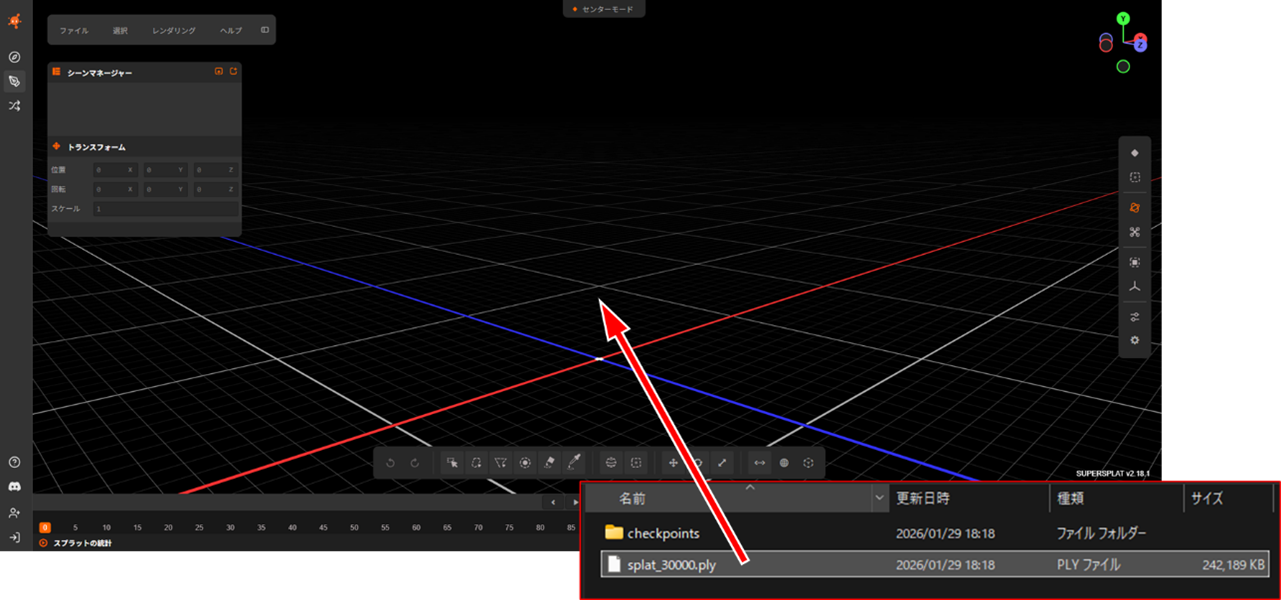The width and height of the screenshot is (1281, 600).
Task: Click the timeline previous frame button
Action: 554,502
